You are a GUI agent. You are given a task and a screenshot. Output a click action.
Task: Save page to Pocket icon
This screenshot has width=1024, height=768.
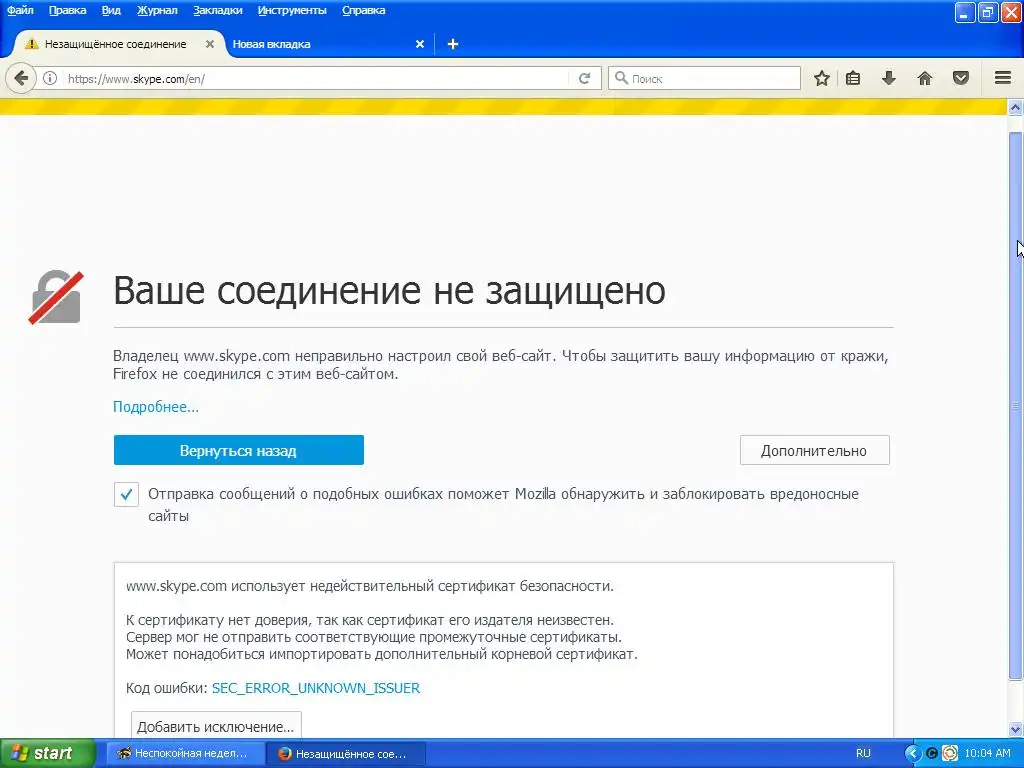pos(961,79)
